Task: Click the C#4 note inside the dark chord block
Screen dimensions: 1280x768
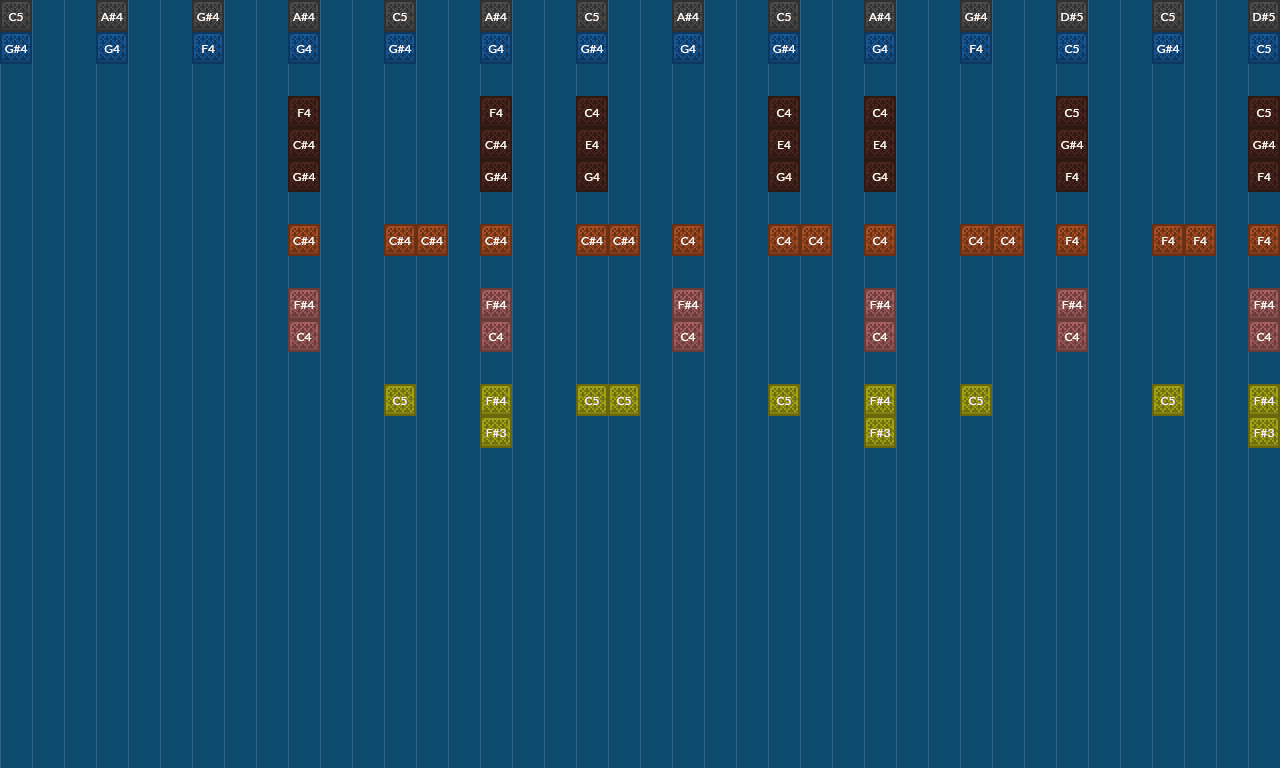Action: pyautogui.click(x=303, y=144)
